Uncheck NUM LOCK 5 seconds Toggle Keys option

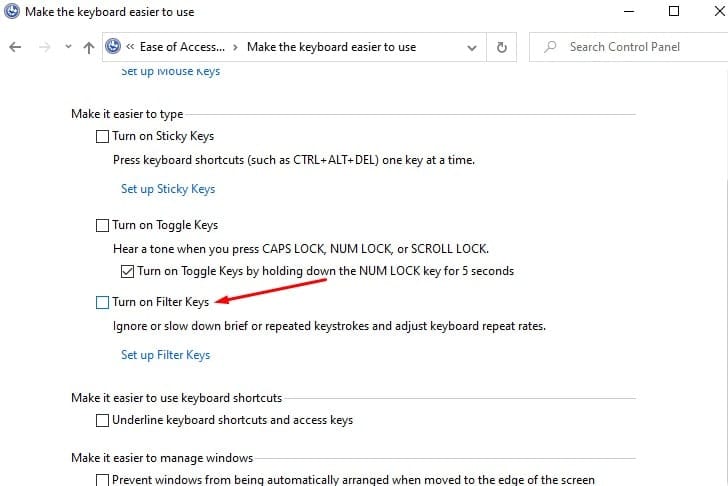pos(127,271)
